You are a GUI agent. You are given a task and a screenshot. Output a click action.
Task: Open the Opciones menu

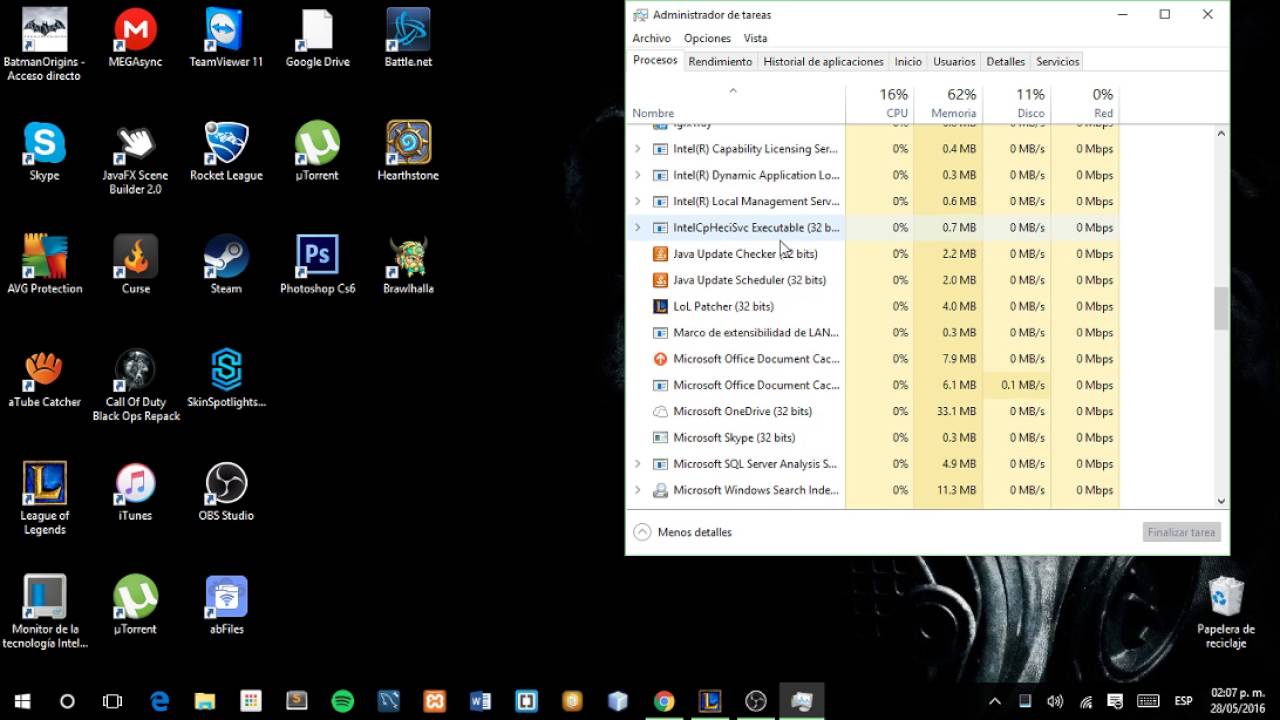coord(707,38)
